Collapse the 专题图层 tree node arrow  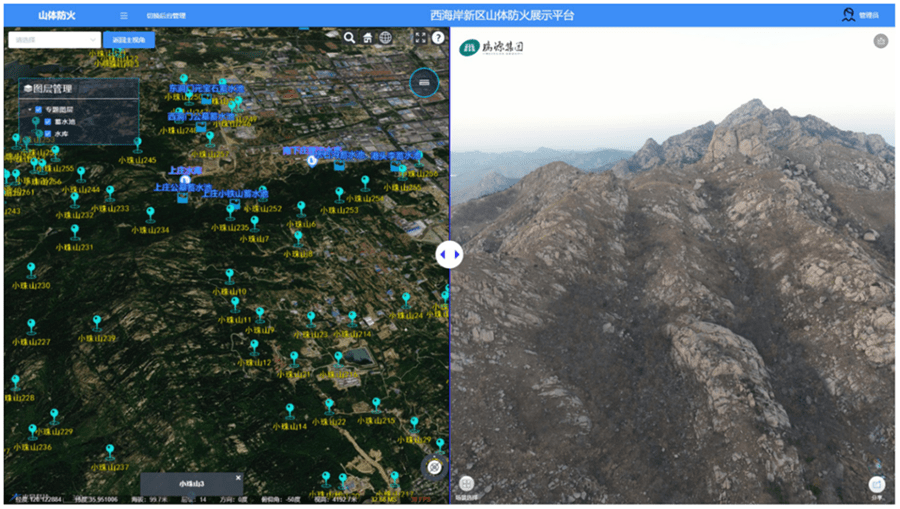[30, 110]
